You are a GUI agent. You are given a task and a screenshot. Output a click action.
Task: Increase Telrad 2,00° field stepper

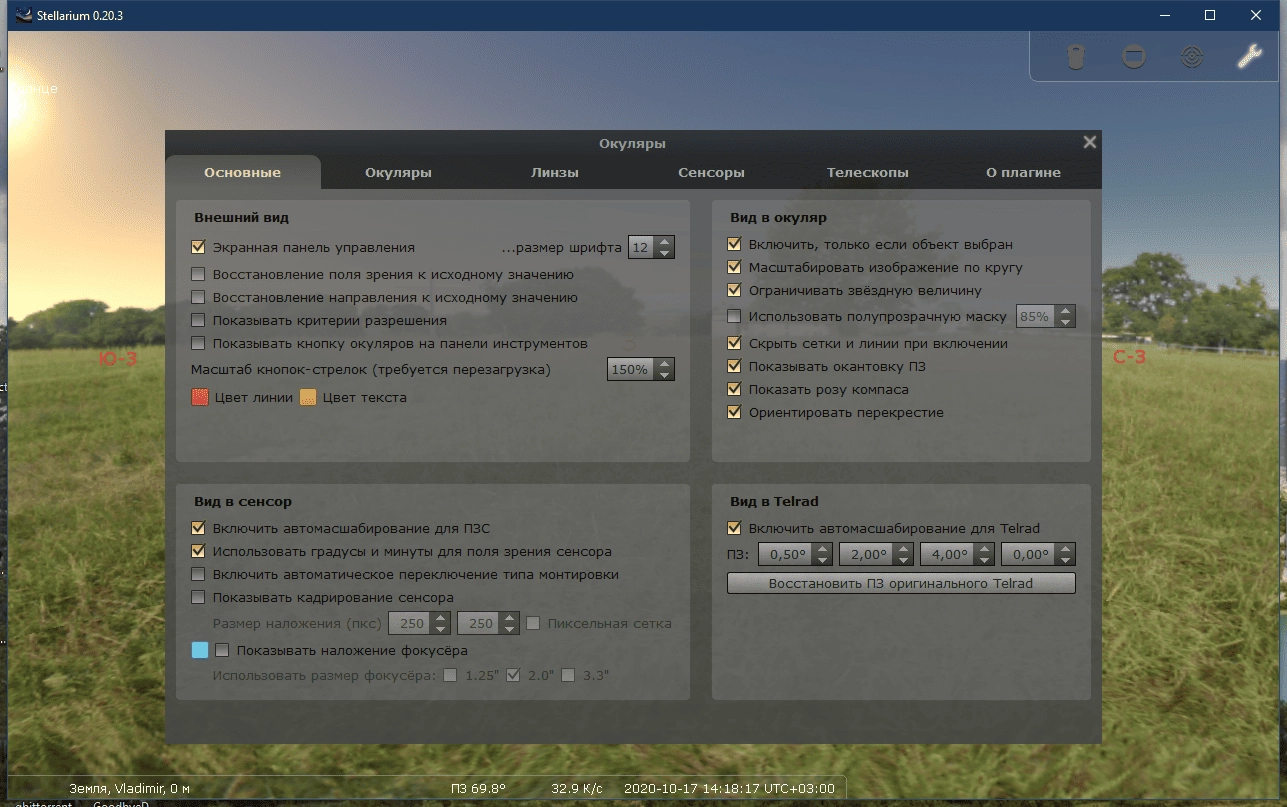pyautogui.click(x=904, y=549)
